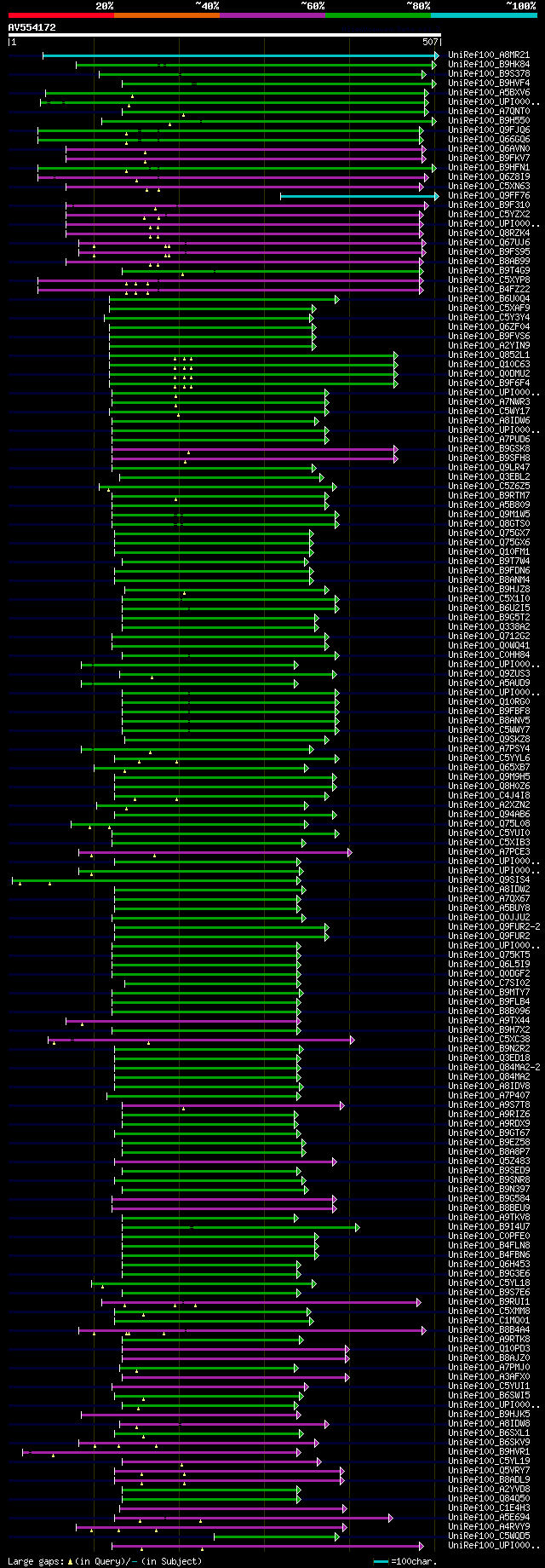This screenshot has height=1568, width=545.
Task: Select the UniRef100_Q9ZUS3 label
Action: tap(489, 674)
